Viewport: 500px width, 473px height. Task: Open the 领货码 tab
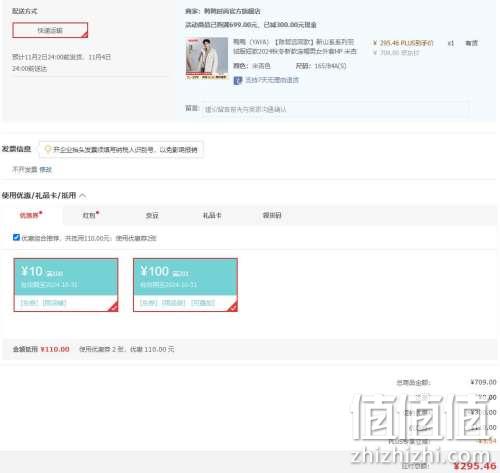tap(272, 215)
